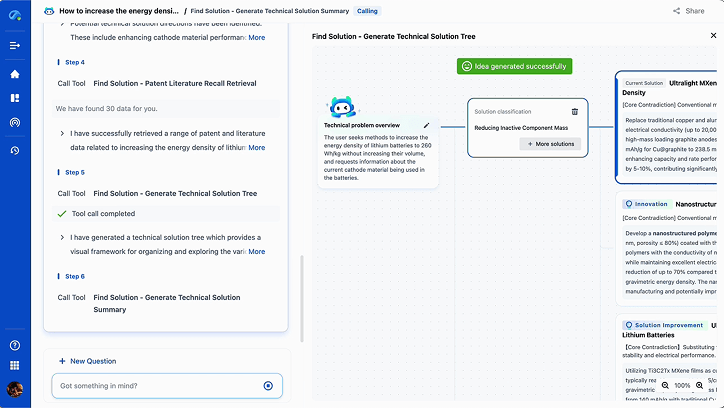Viewport: 724px width, 408px height.
Task: Click the 'Got something in mind?' input field
Action: [x=155, y=386]
